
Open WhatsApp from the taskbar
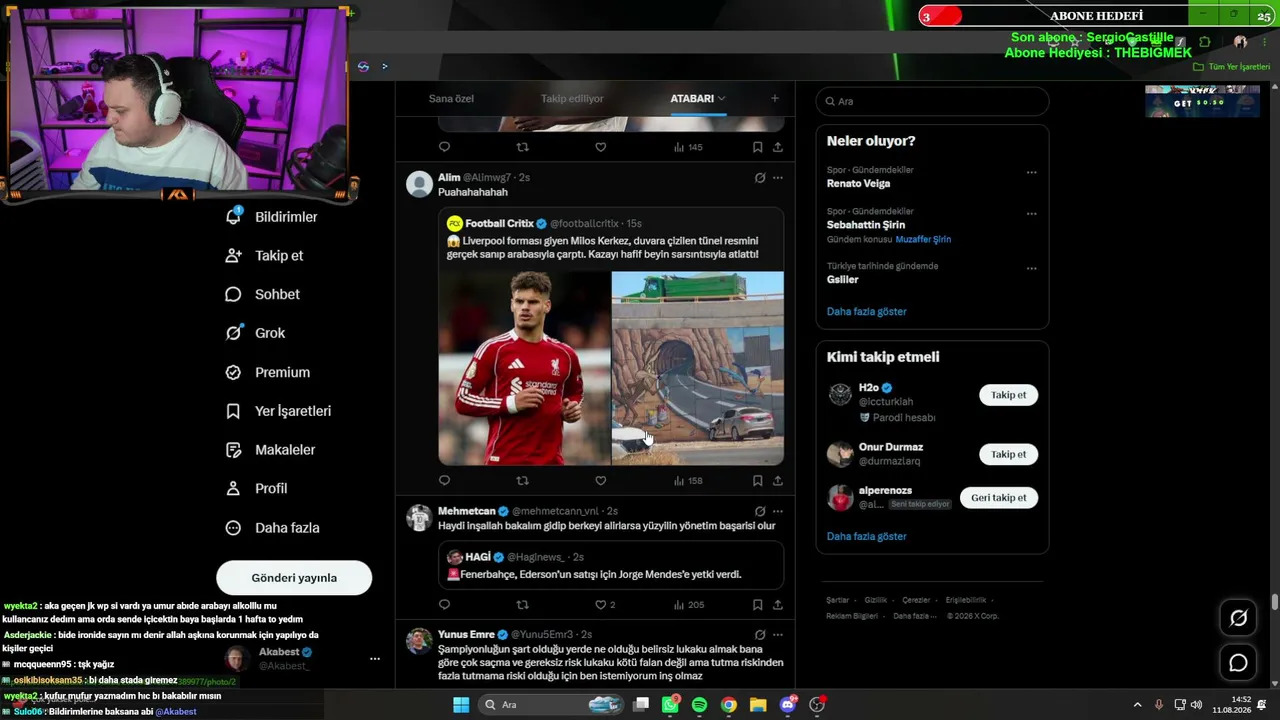click(670, 705)
